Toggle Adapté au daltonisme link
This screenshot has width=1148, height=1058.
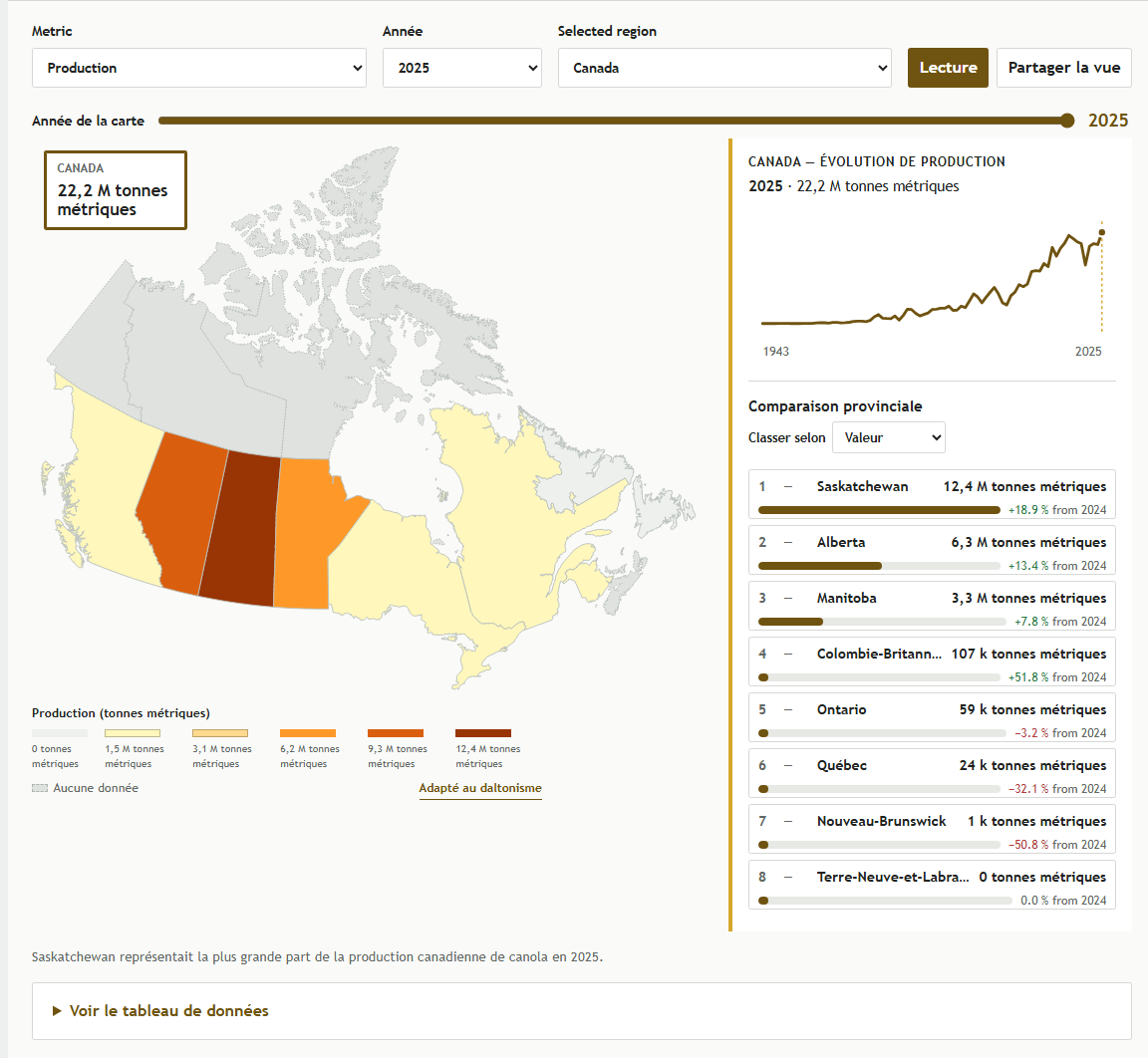[480, 788]
